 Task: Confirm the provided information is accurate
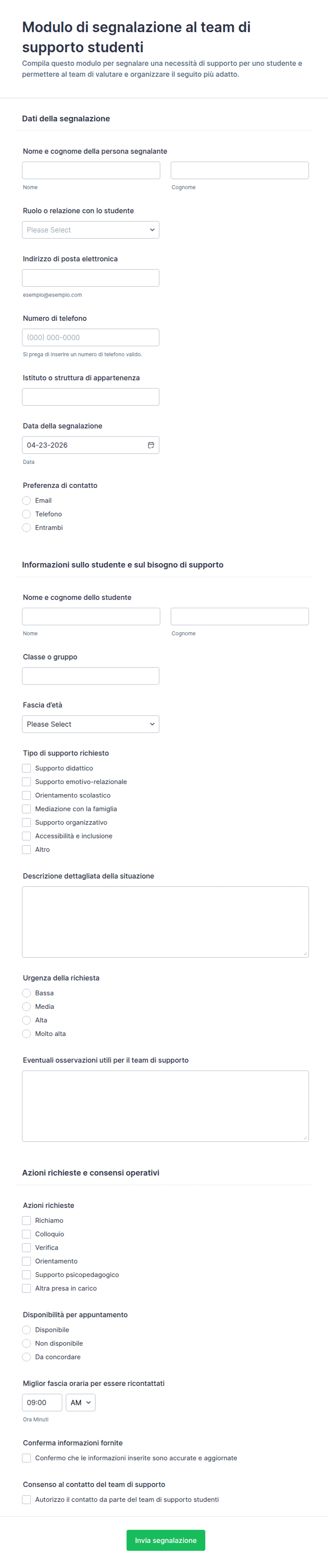[27, 1458]
